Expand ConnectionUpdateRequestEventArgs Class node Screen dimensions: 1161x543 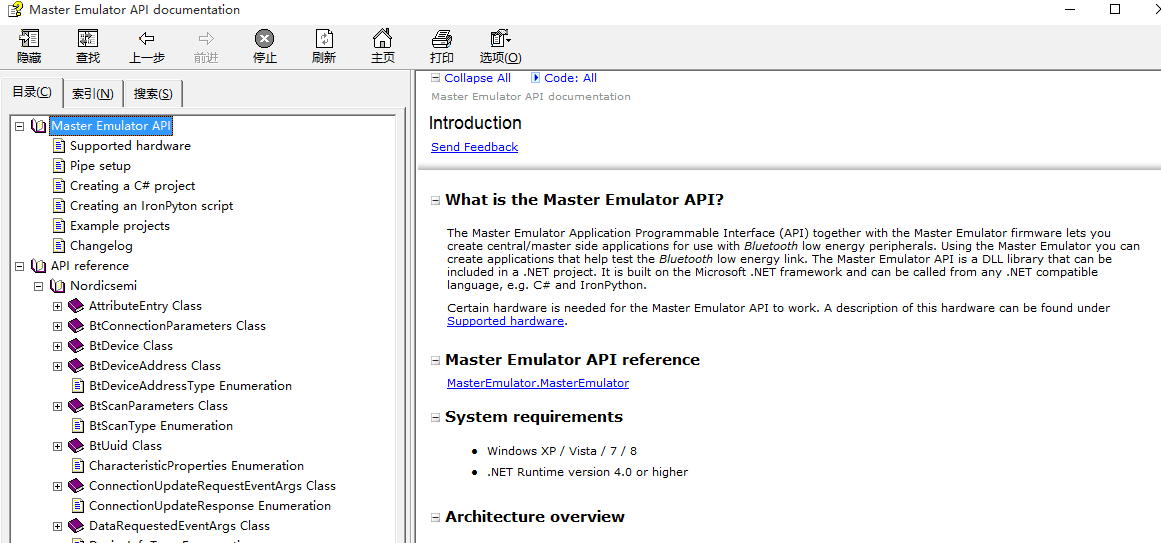(58, 486)
